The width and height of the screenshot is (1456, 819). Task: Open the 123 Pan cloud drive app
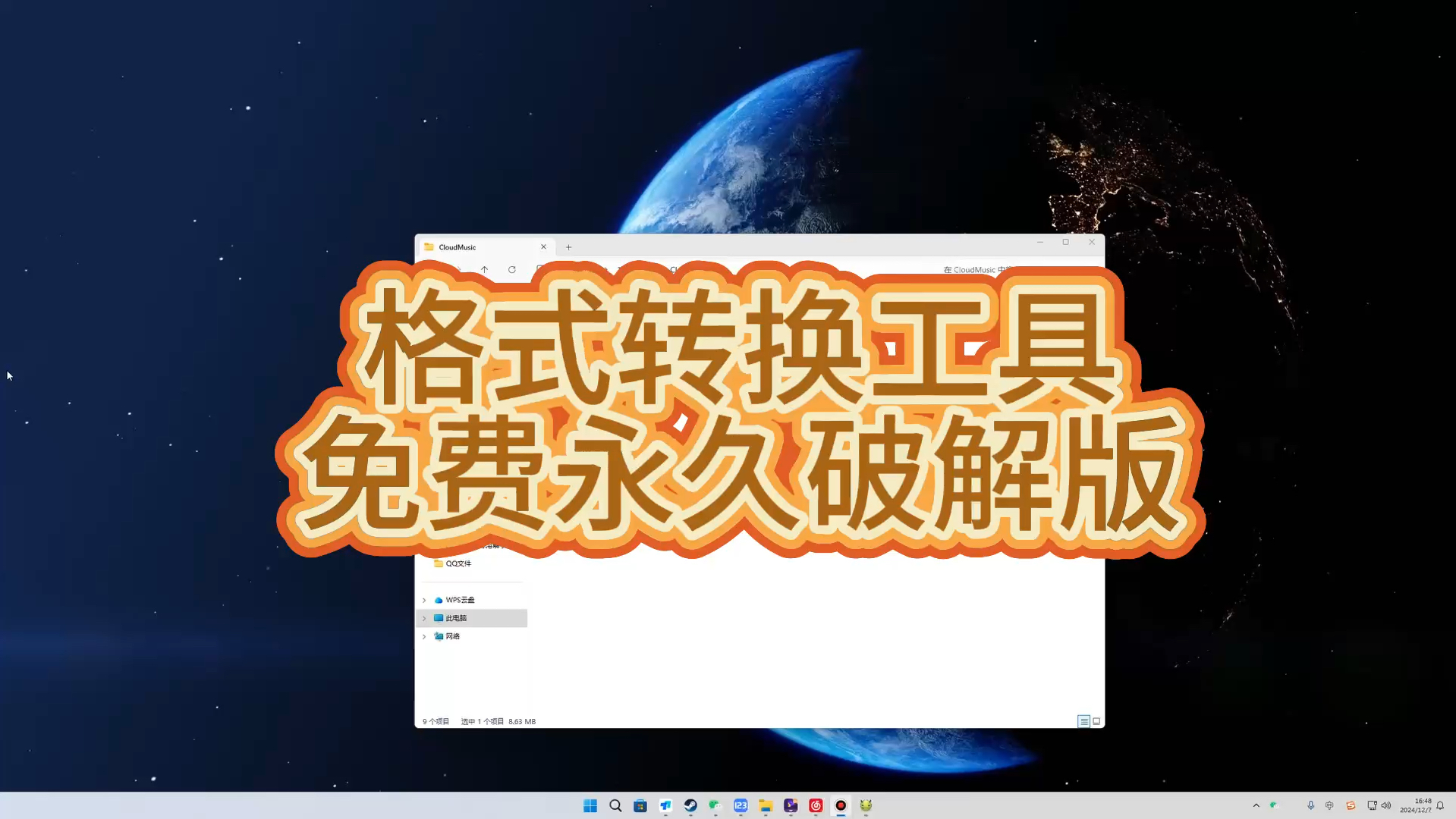click(x=741, y=805)
